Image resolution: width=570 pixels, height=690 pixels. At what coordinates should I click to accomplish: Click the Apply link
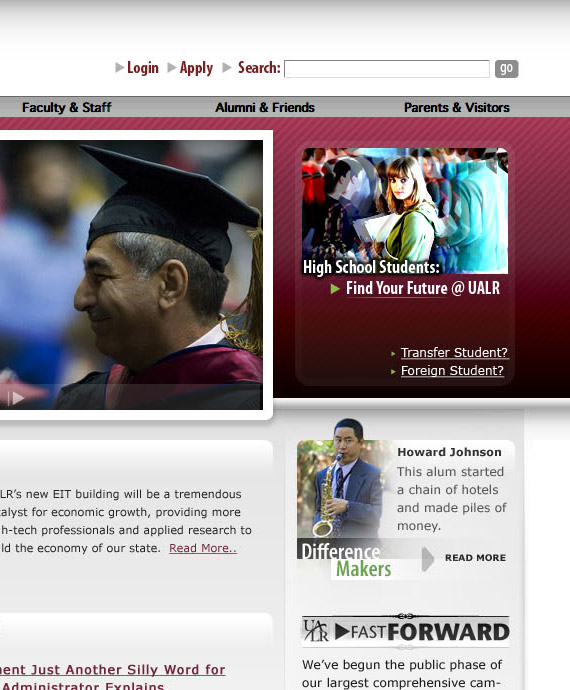[x=196, y=68]
